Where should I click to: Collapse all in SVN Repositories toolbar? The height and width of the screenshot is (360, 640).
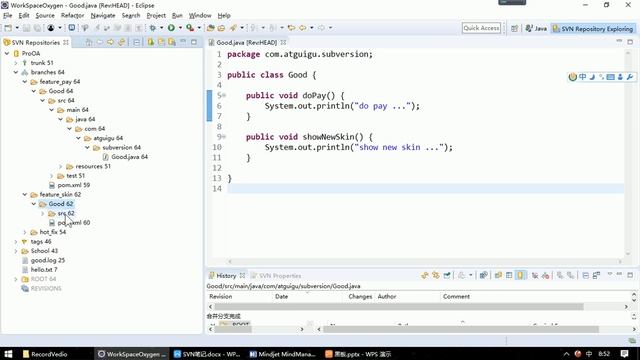pyautogui.click(x=136, y=42)
